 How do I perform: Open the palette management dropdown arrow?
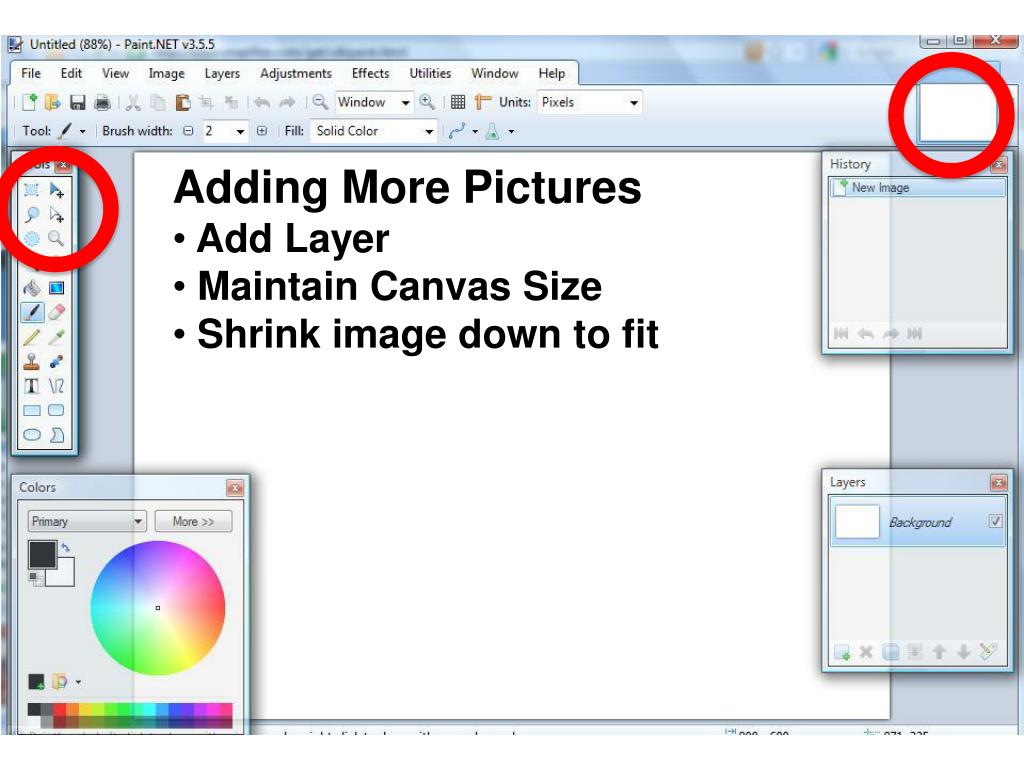tap(78, 682)
